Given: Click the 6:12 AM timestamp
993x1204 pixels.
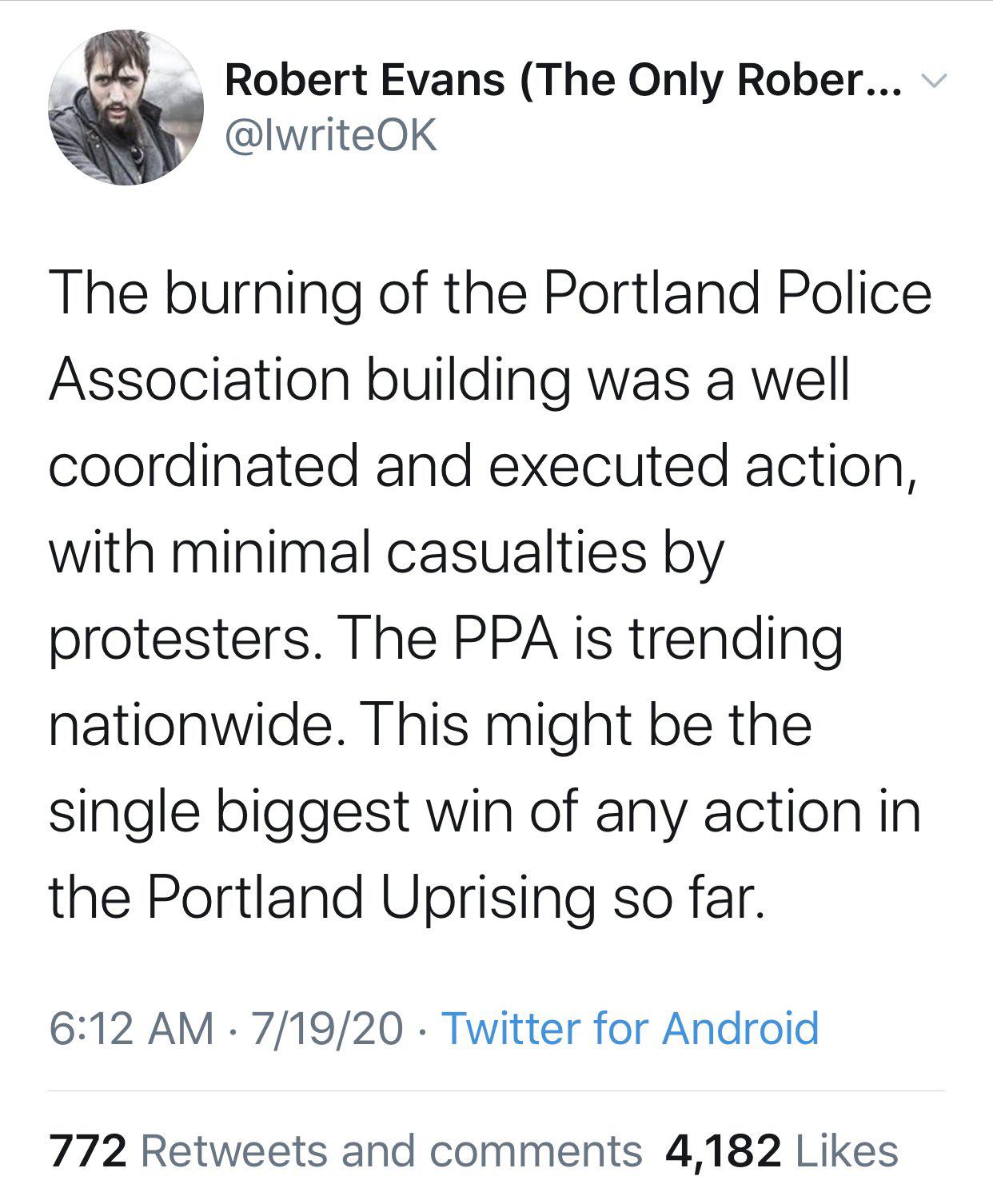Looking at the screenshot, I should pyautogui.click(x=132, y=1027).
